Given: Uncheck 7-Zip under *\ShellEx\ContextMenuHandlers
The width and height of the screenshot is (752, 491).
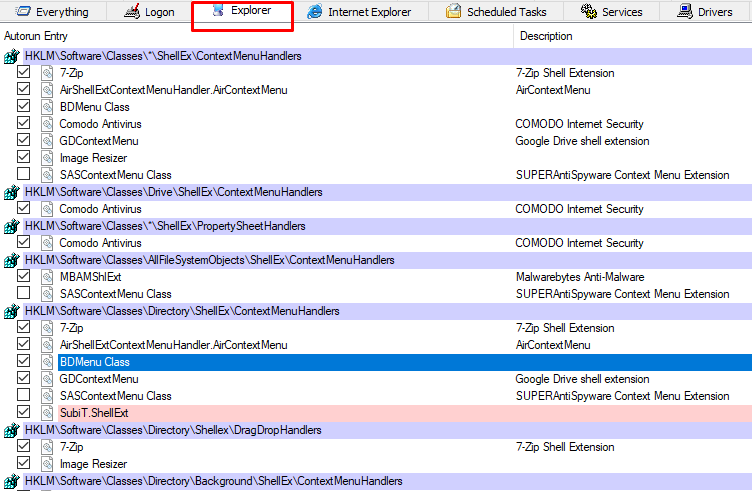Looking at the screenshot, I should 23,72.
